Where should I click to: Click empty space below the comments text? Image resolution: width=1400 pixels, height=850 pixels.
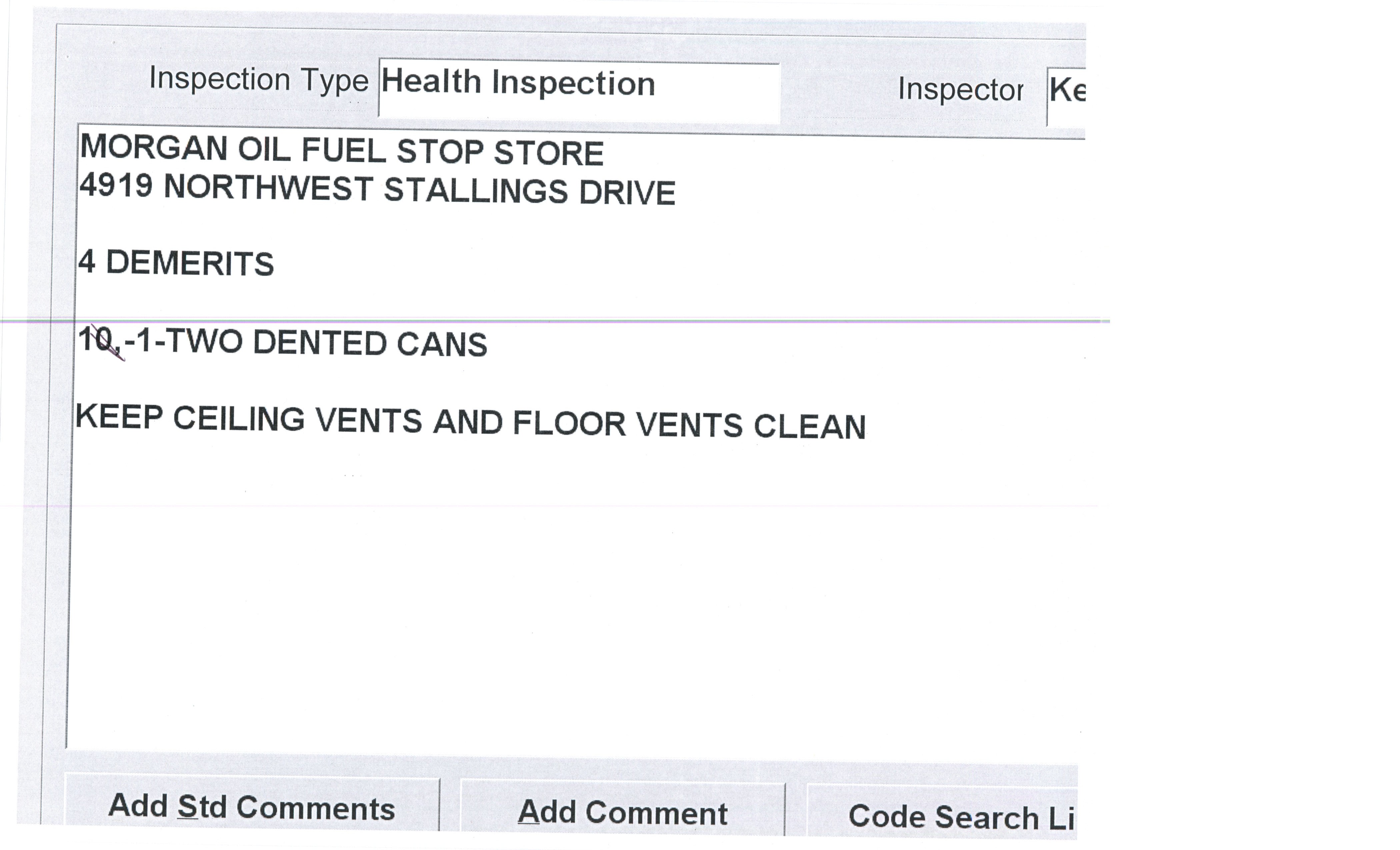(511, 597)
